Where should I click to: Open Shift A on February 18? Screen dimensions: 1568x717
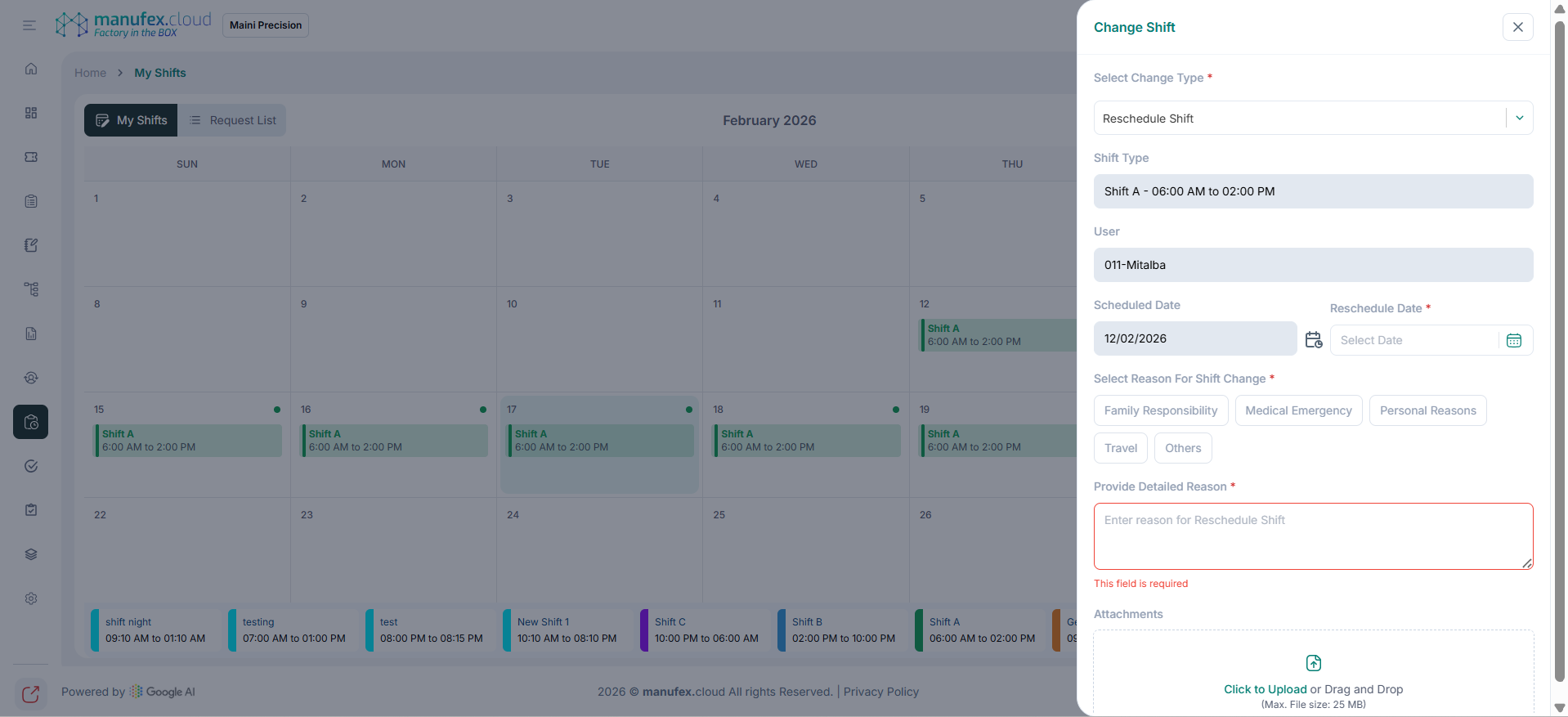click(x=807, y=441)
